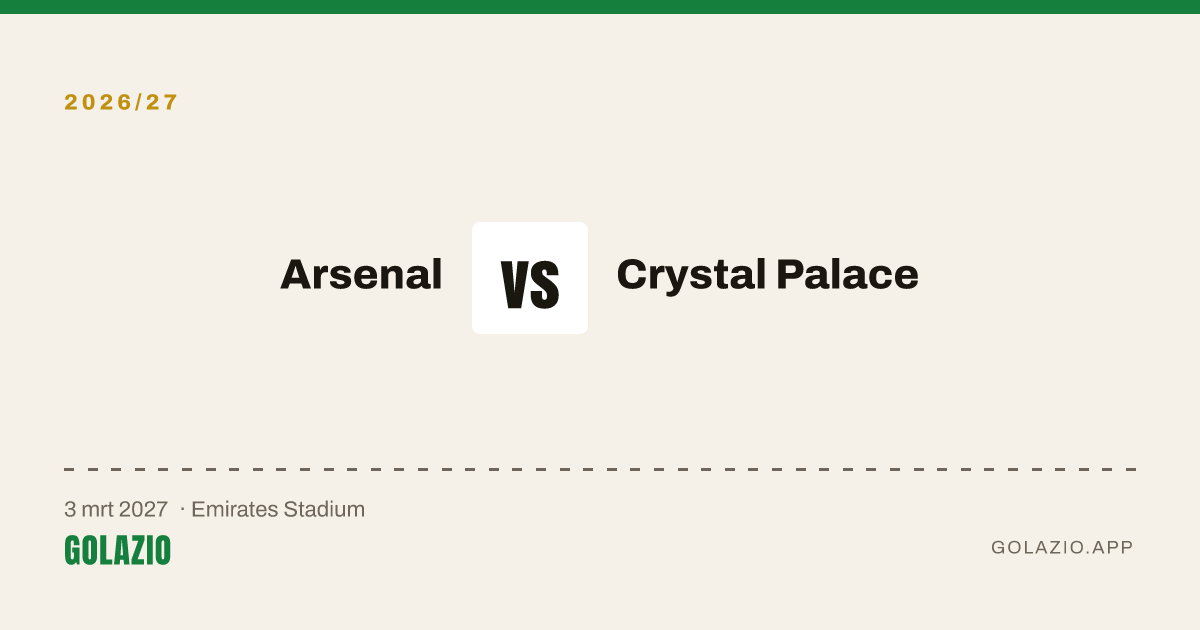Click the white VS badge
The image size is (1200, 630).
(530, 278)
